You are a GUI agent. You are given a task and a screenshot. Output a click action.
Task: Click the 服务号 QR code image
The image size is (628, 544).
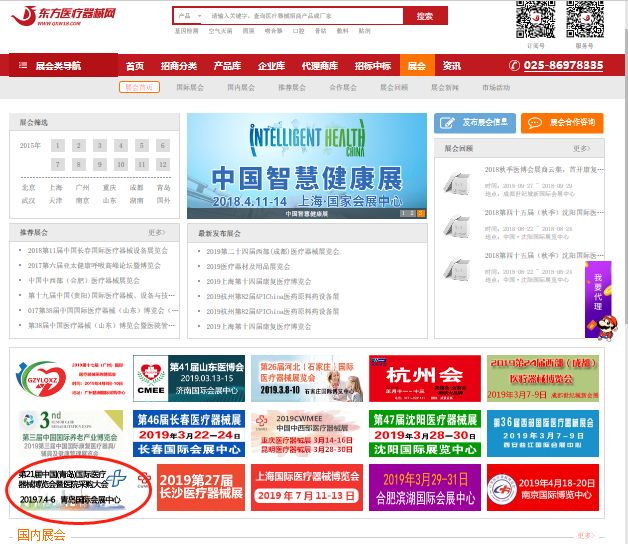(584, 19)
